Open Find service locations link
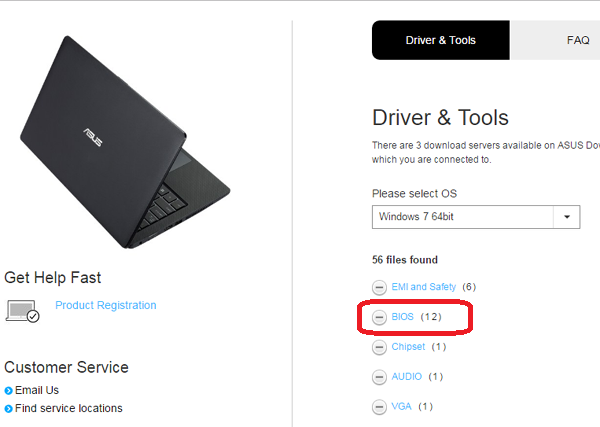Screen dimensions: 600x427 point(70,408)
